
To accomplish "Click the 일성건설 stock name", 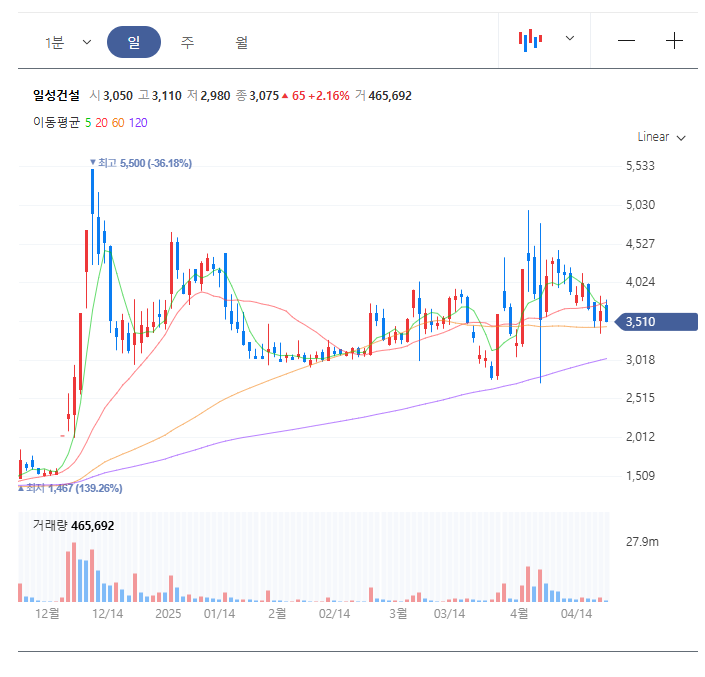I will point(56,95).
